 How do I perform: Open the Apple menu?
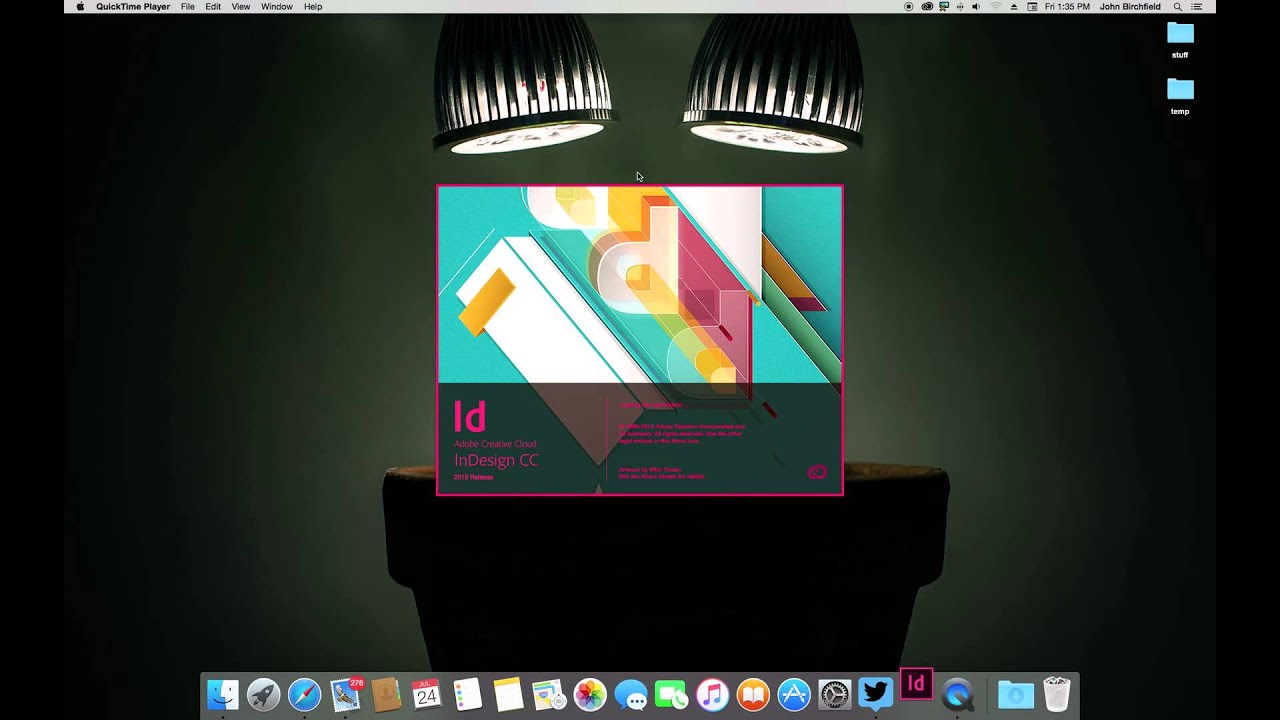pos(79,6)
